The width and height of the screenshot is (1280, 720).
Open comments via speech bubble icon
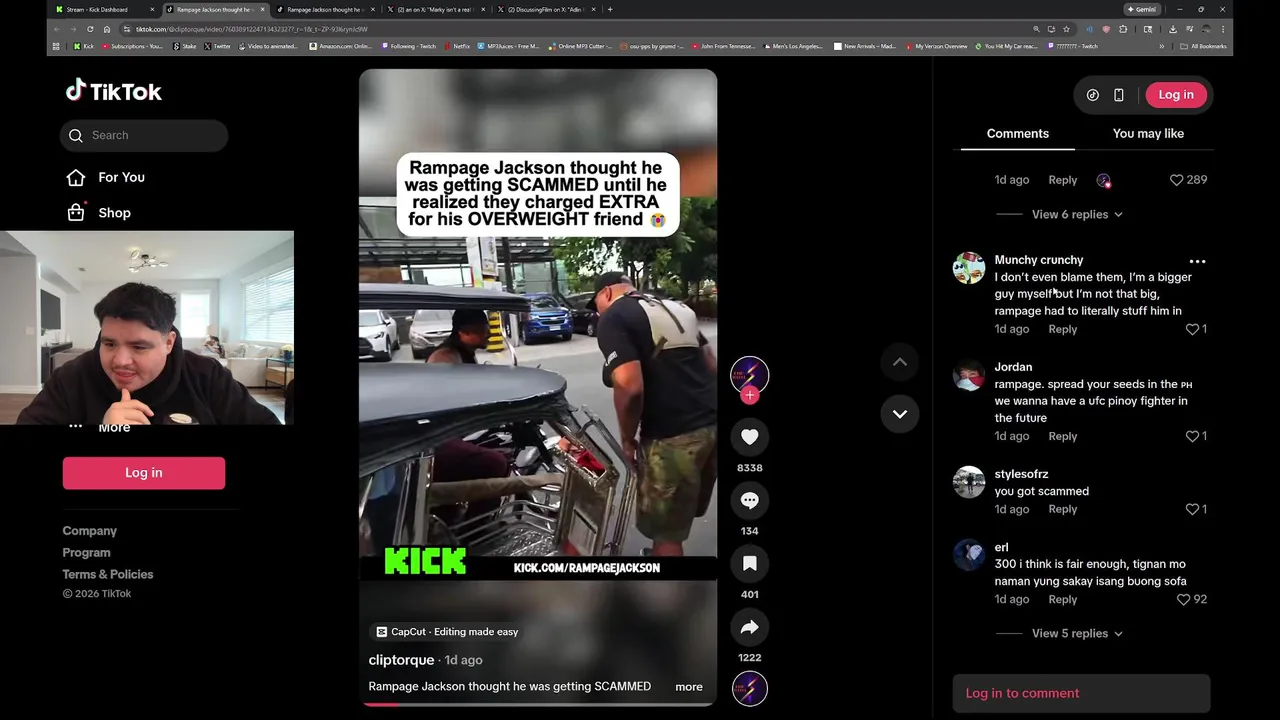pyautogui.click(x=749, y=500)
